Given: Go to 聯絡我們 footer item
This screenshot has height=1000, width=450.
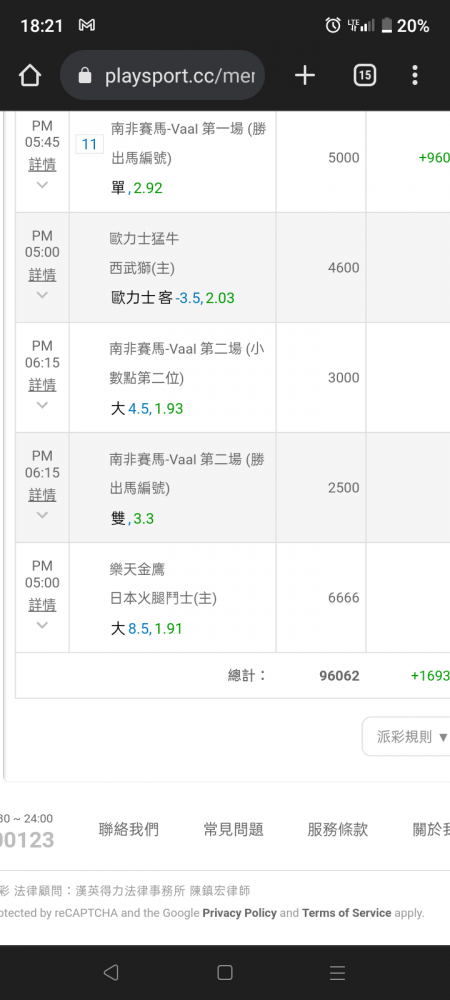Looking at the screenshot, I should tap(129, 830).
